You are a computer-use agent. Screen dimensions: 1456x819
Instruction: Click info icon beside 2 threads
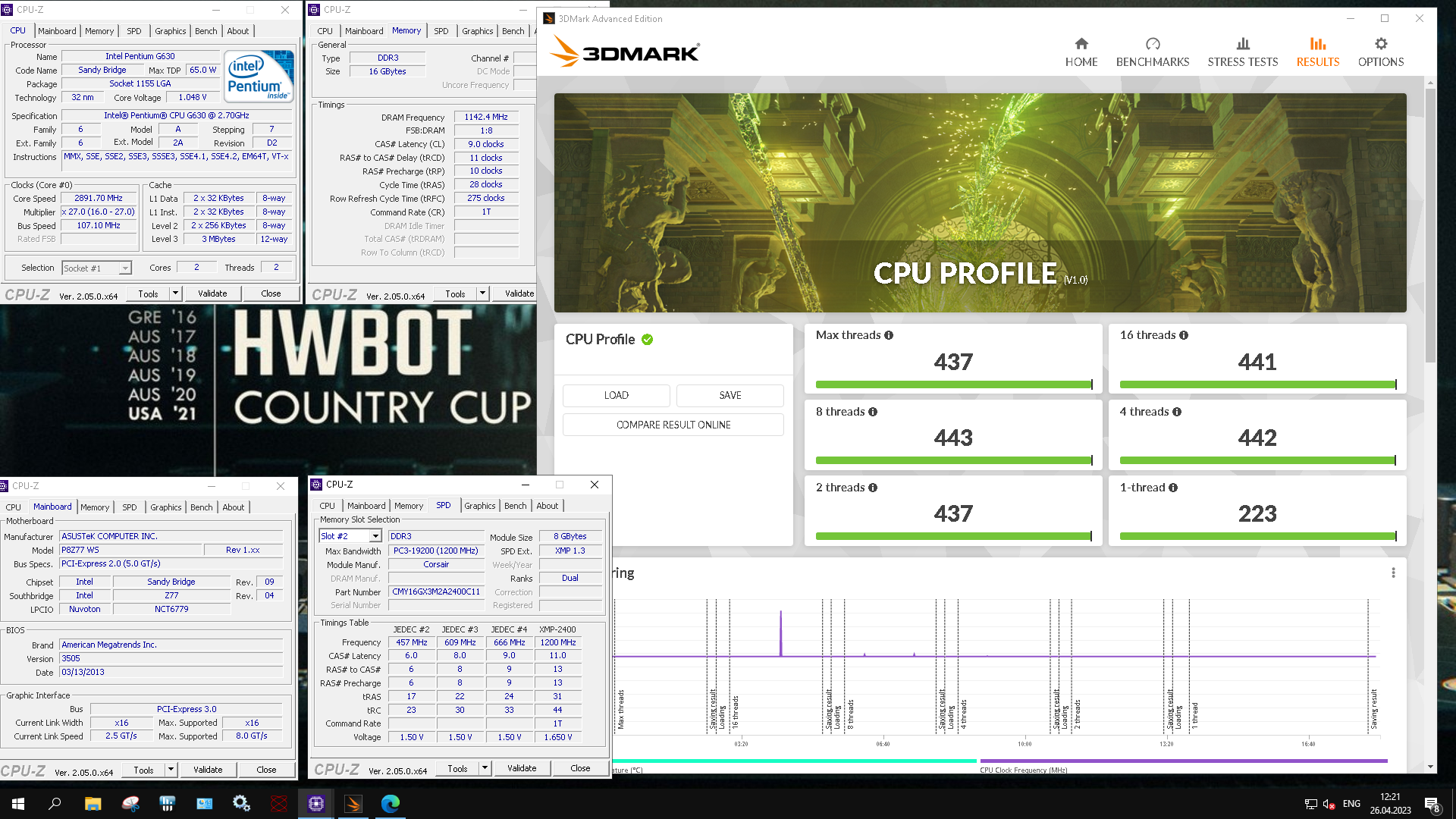(x=873, y=488)
